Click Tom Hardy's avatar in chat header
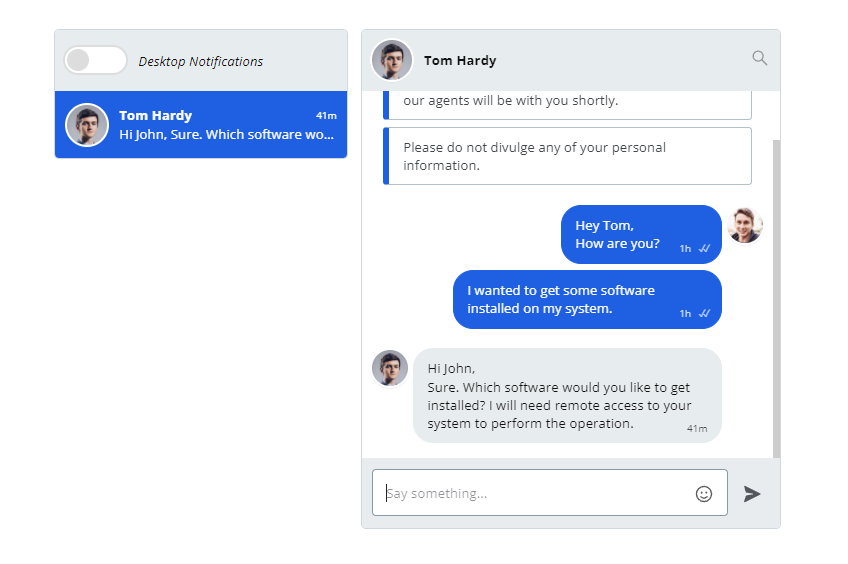Image resolution: width=848 pixels, height=564 pixels. click(392, 60)
